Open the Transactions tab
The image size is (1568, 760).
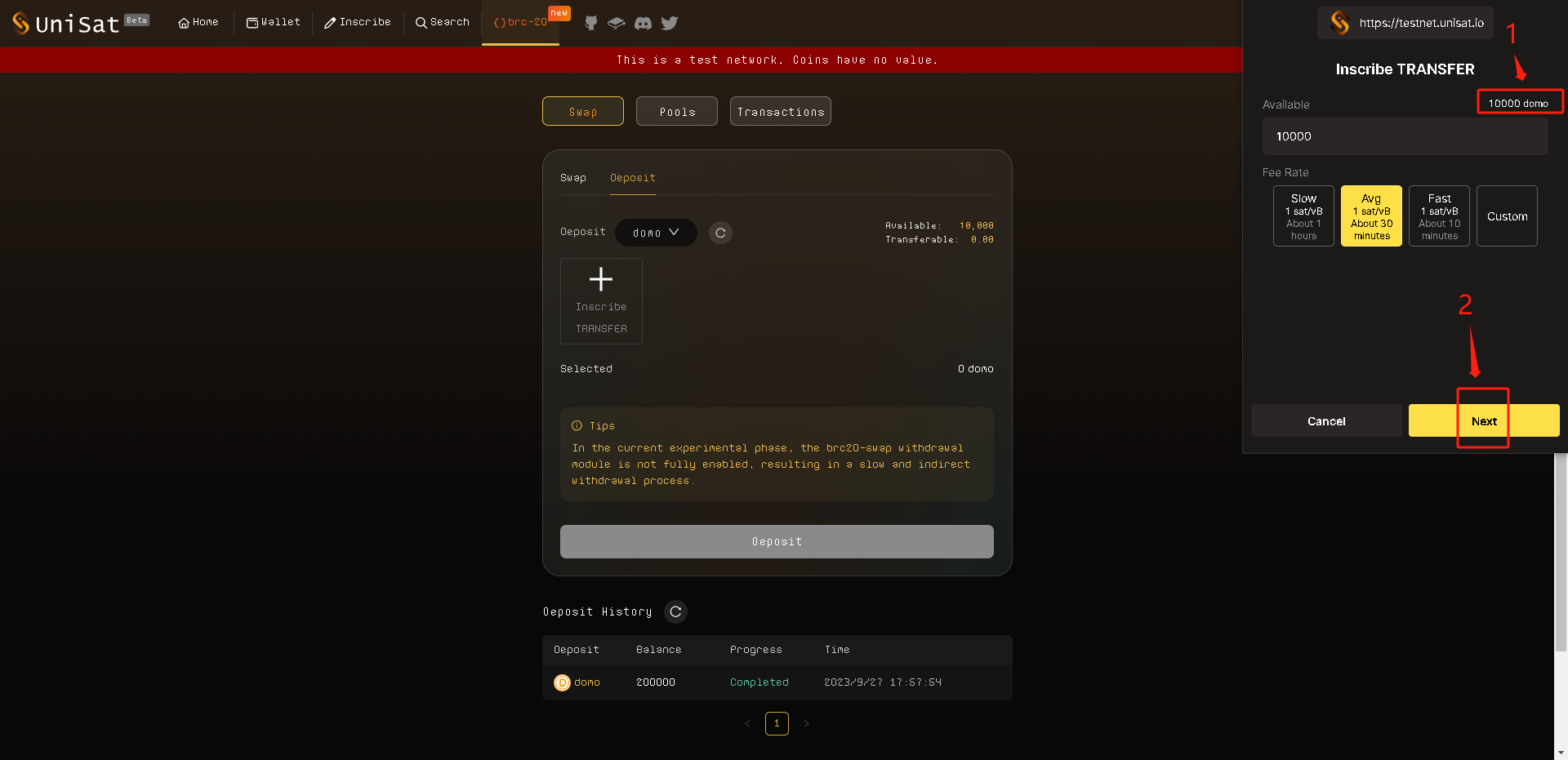click(x=780, y=112)
